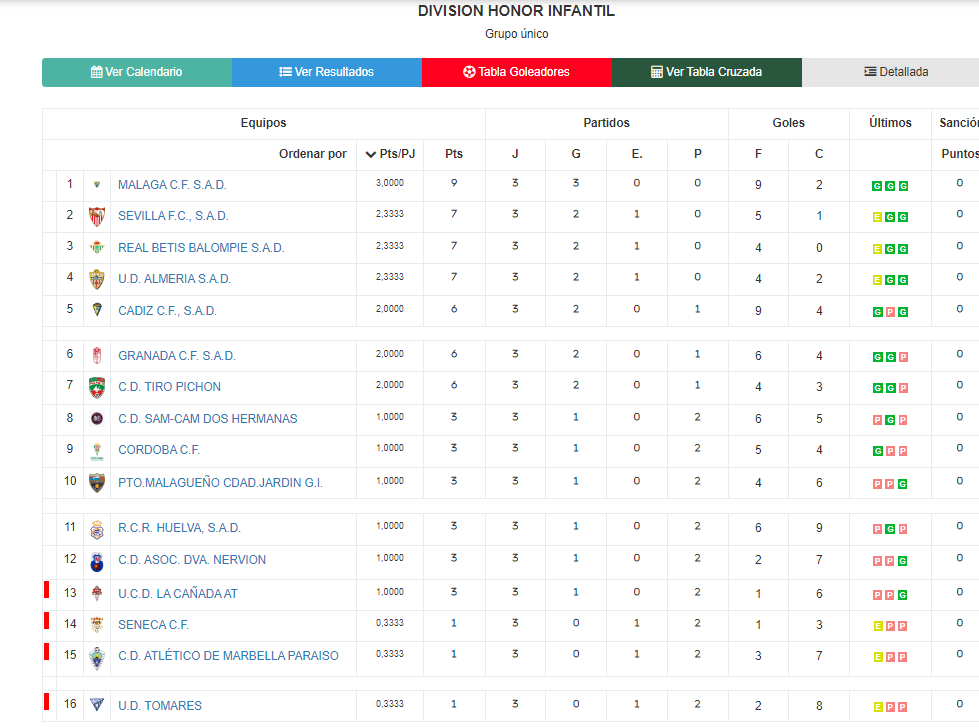Click the Últimos column header

(890, 123)
